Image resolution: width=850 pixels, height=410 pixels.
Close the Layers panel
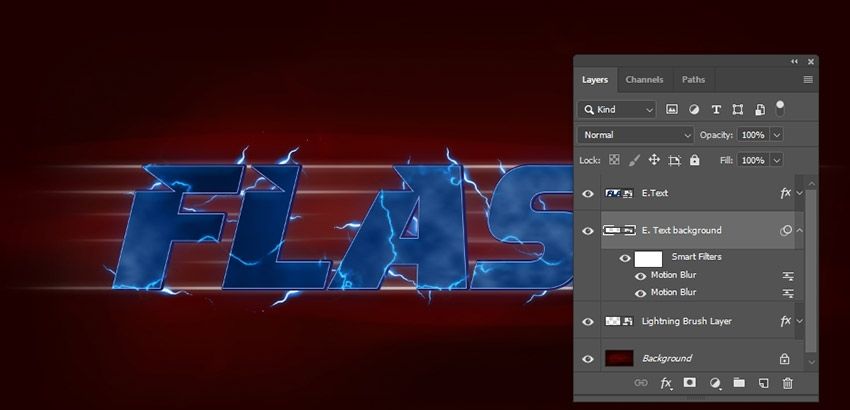[810, 62]
